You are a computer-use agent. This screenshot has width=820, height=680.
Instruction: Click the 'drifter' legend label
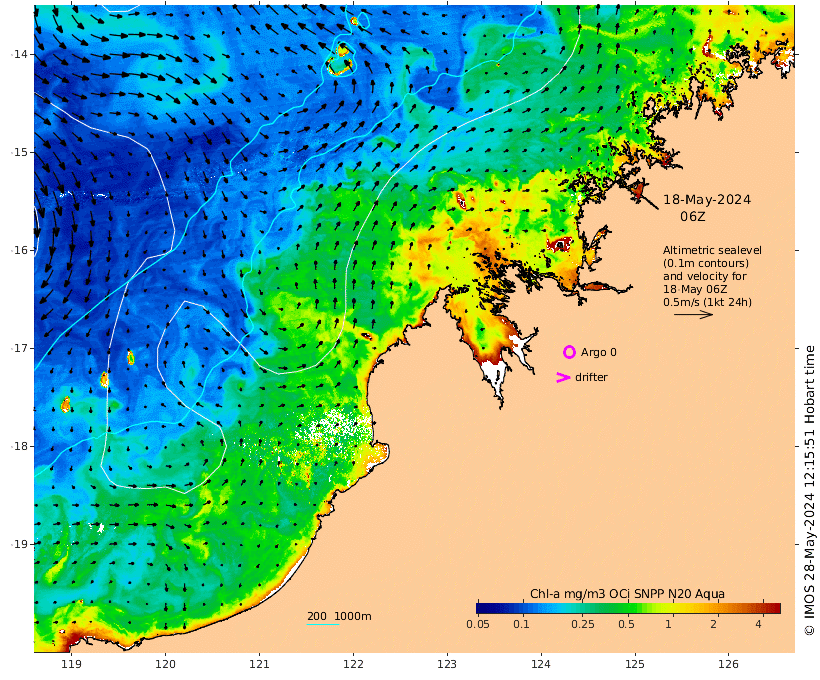point(591,377)
